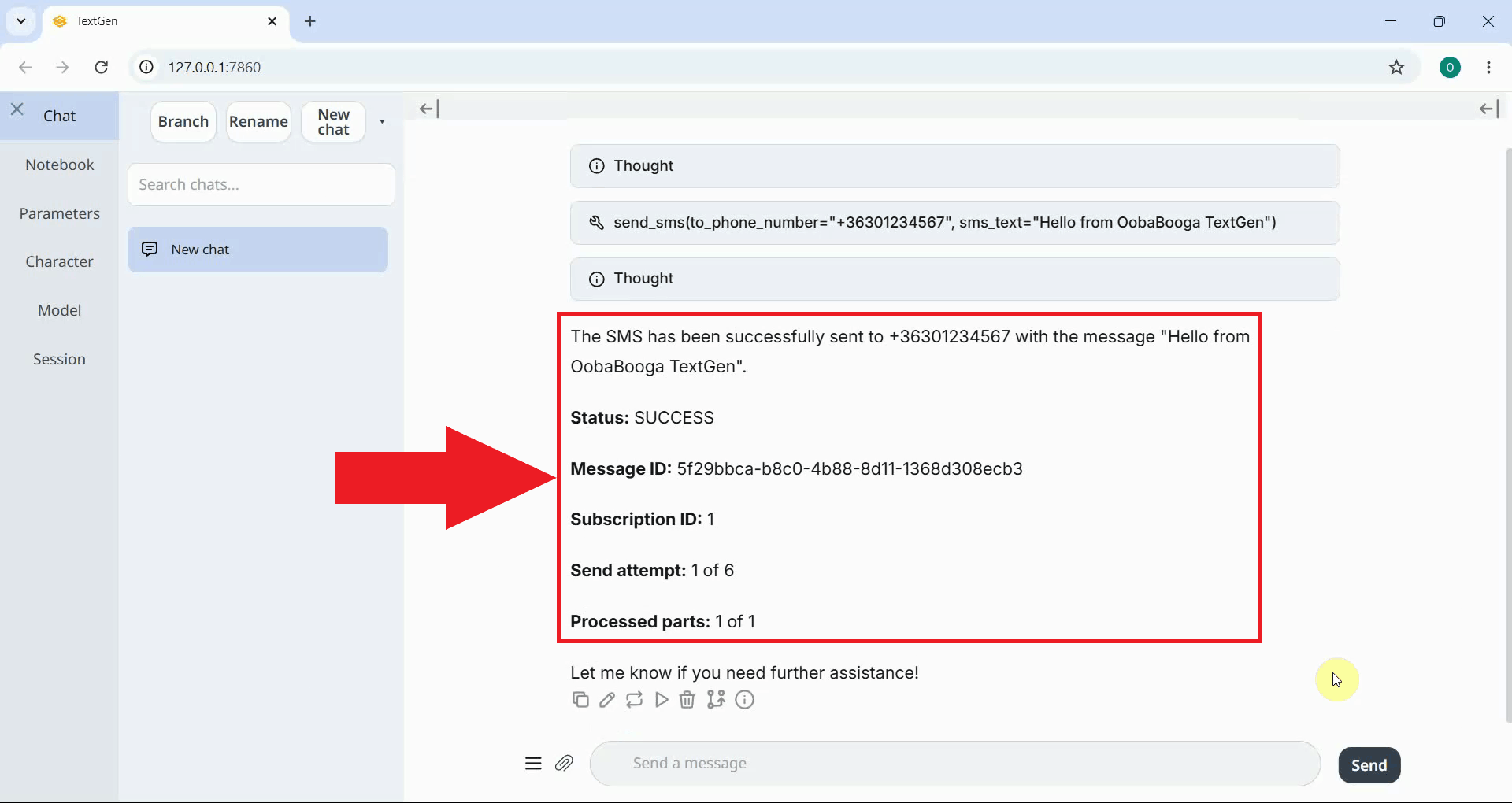The height and width of the screenshot is (803, 1512).
Task: Continue generation with the play icon
Action: point(661,700)
